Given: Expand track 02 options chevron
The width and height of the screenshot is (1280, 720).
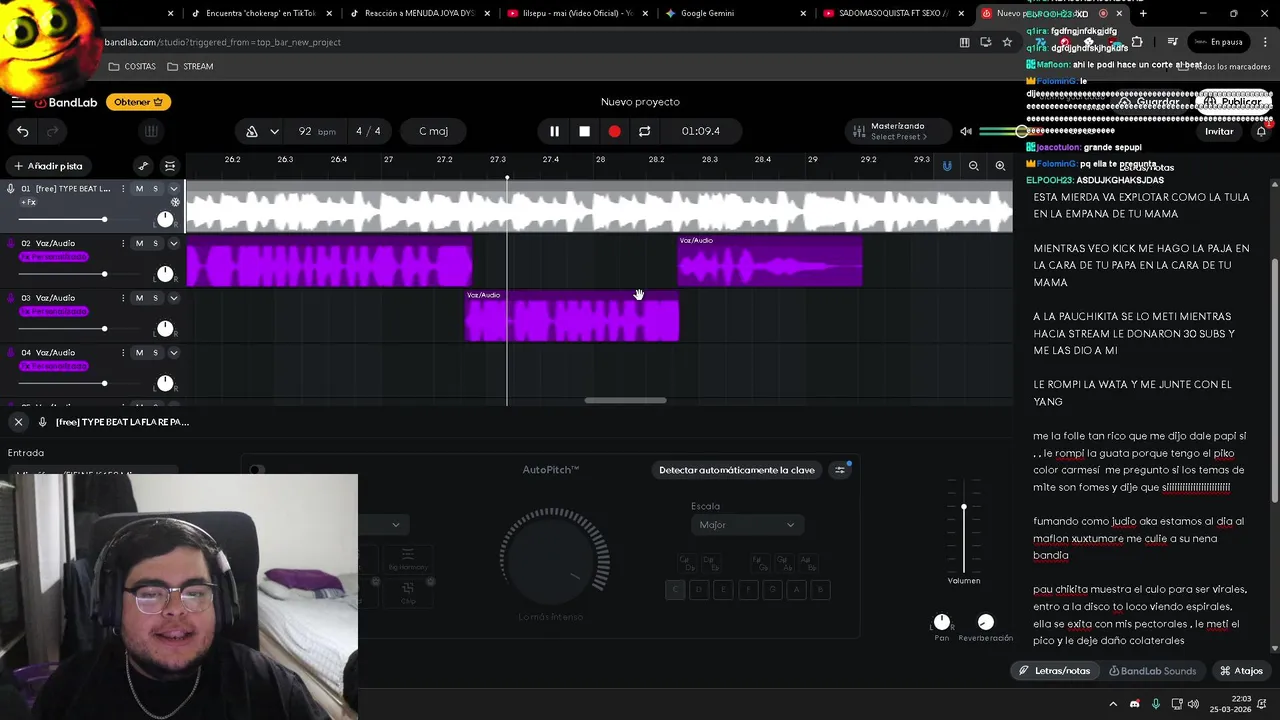Looking at the screenshot, I should 173,243.
